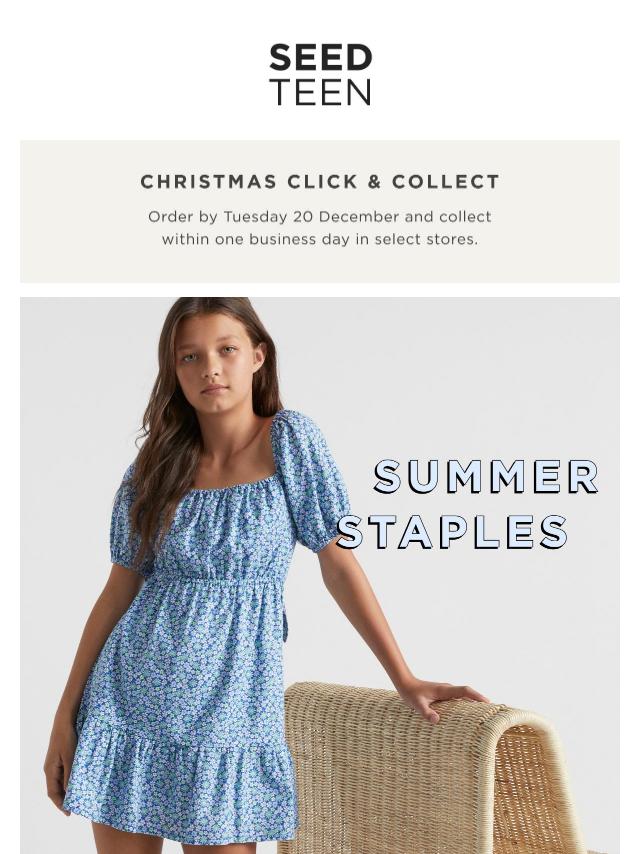Open the Summer Staples hero image
Viewport: 640px width, 854px height.
[x=320, y=575]
